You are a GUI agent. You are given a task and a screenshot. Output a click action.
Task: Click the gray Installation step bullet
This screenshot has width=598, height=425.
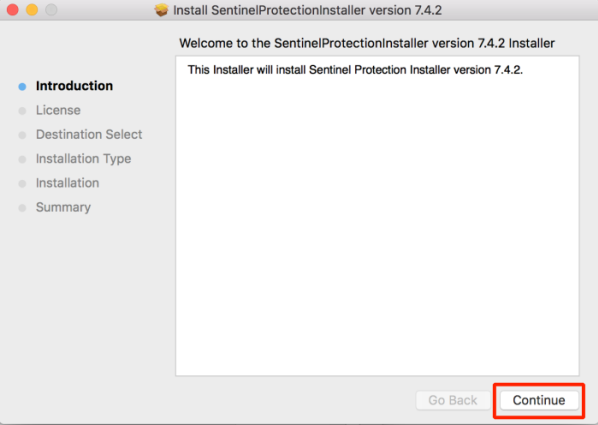click(23, 184)
